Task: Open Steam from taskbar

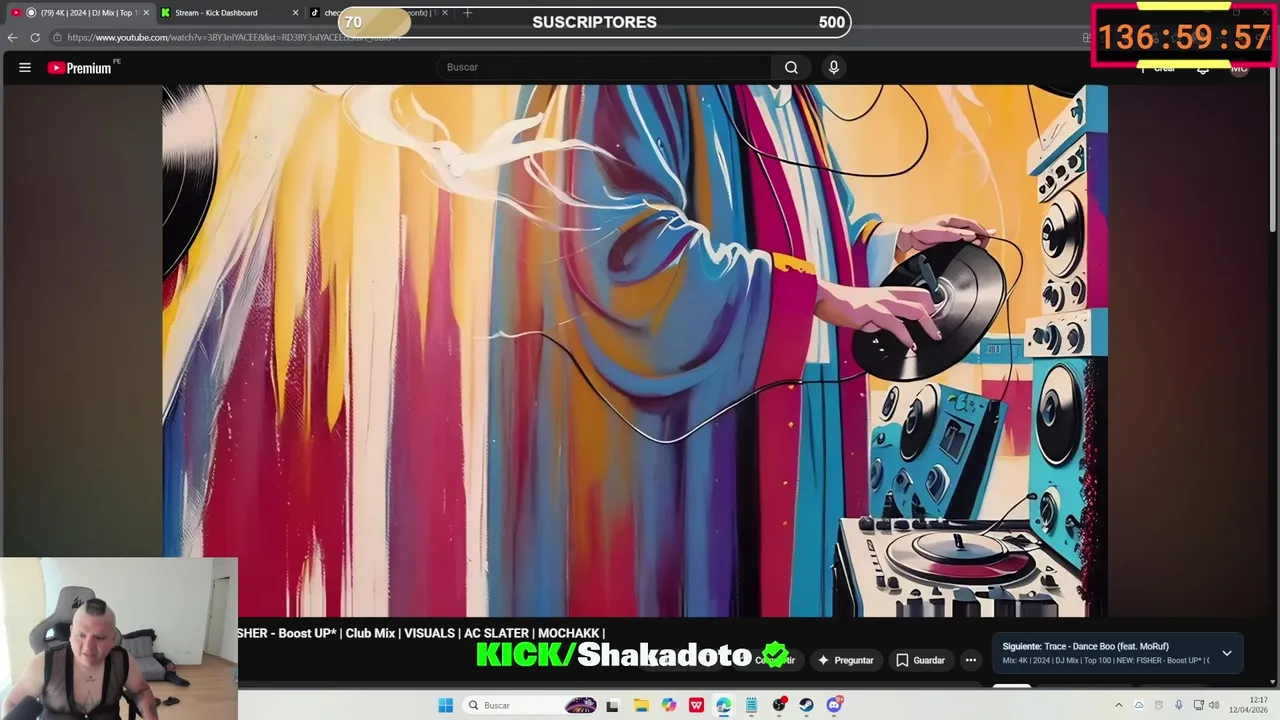Action: 806,705
